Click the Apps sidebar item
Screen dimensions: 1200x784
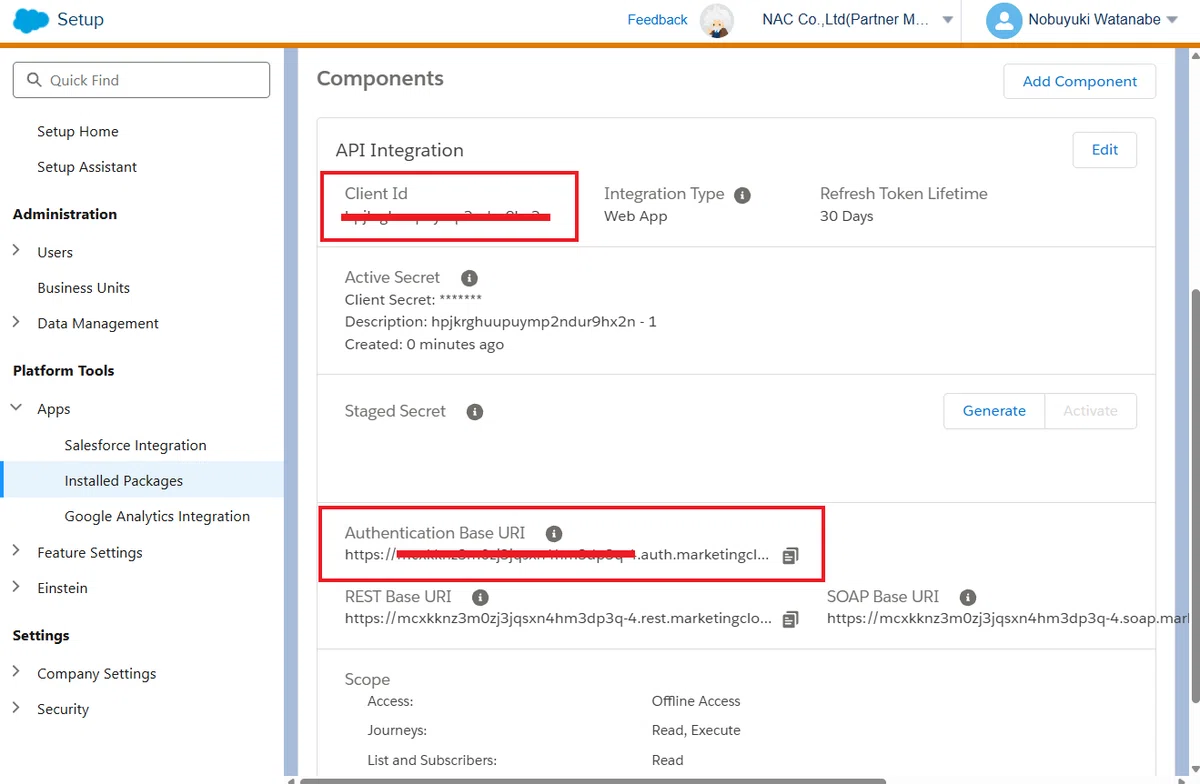54,410
